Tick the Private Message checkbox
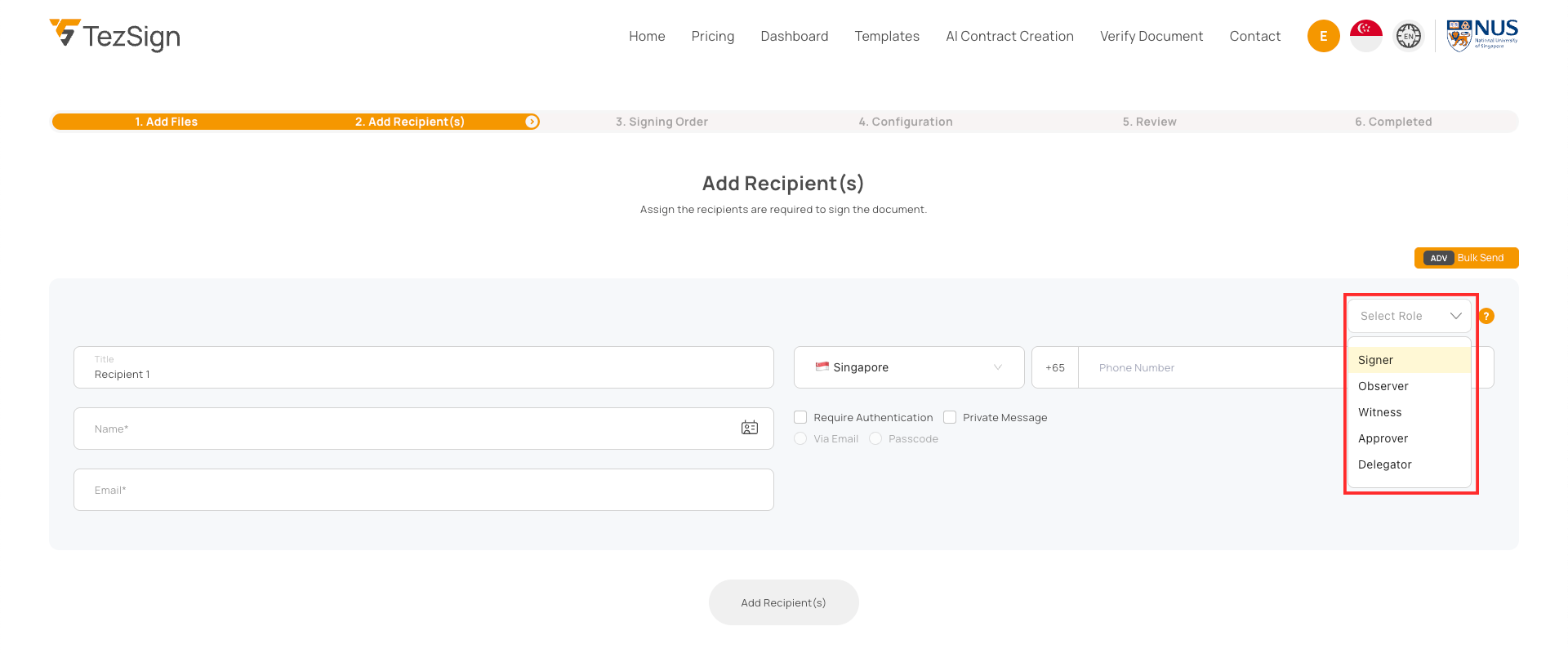Image resolution: width=1568 pixels, height=653 pixels. (x=950, y=417)
